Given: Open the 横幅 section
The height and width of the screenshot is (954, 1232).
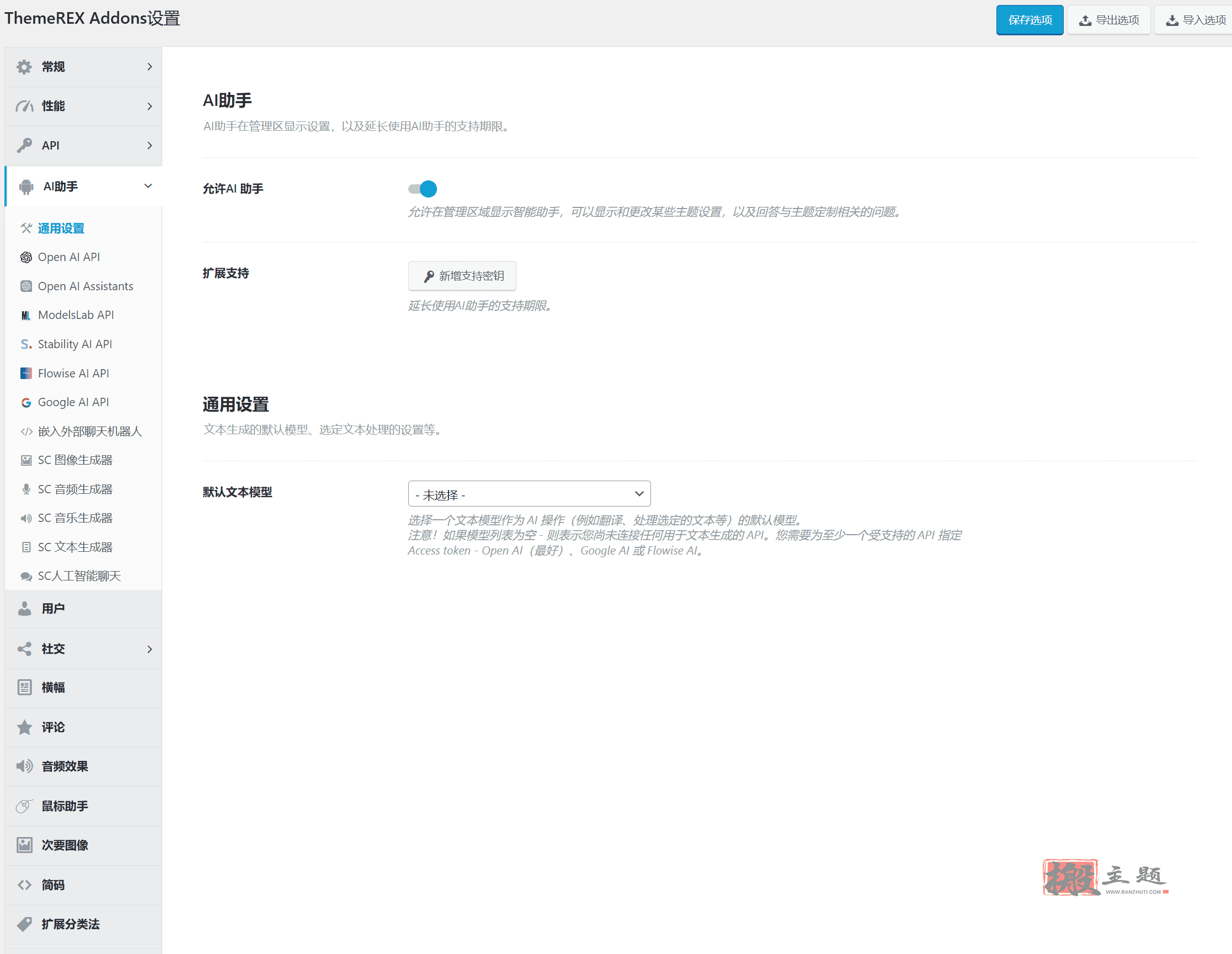Looking at the screenshot, I should [83, 688].
